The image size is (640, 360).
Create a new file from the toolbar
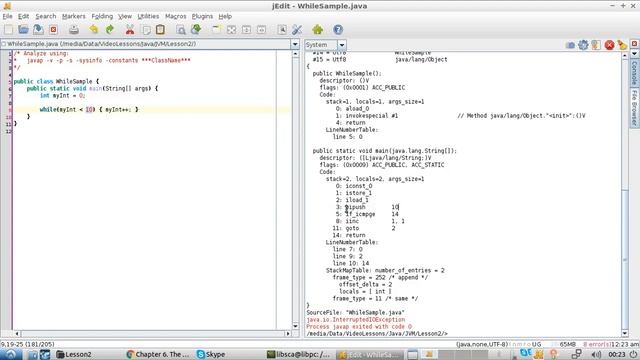point(9,29)
